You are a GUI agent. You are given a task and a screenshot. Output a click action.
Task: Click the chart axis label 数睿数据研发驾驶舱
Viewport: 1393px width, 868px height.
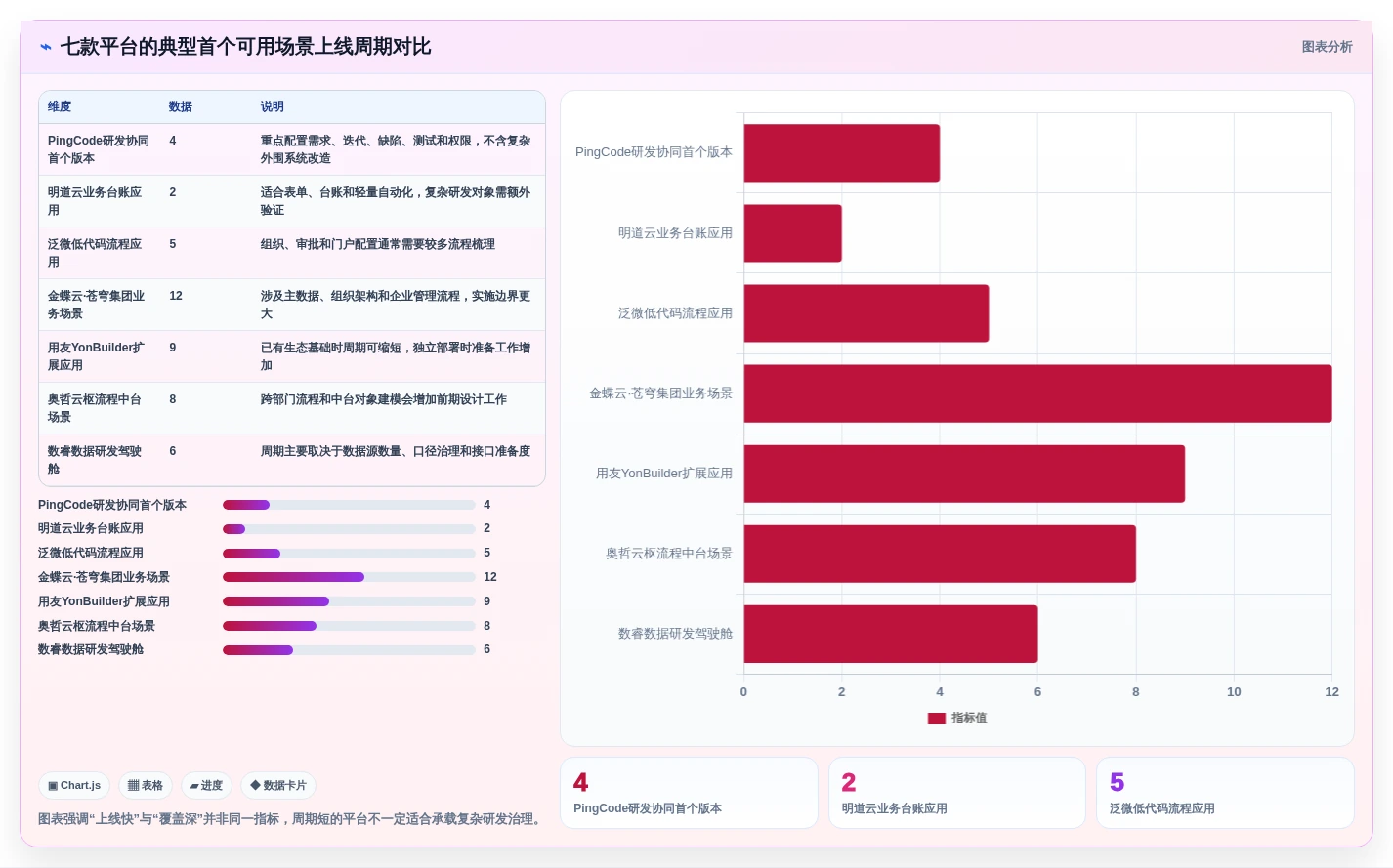point(675,634)
